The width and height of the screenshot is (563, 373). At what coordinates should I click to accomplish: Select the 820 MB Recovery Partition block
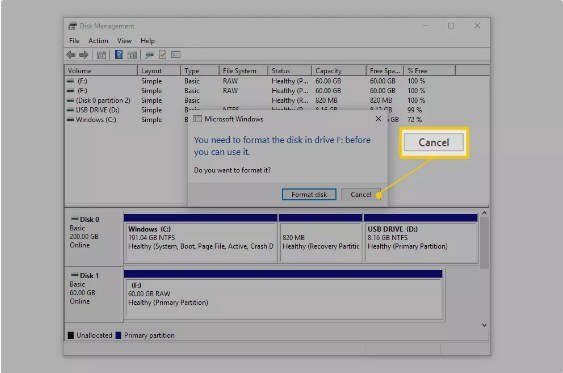320,238
